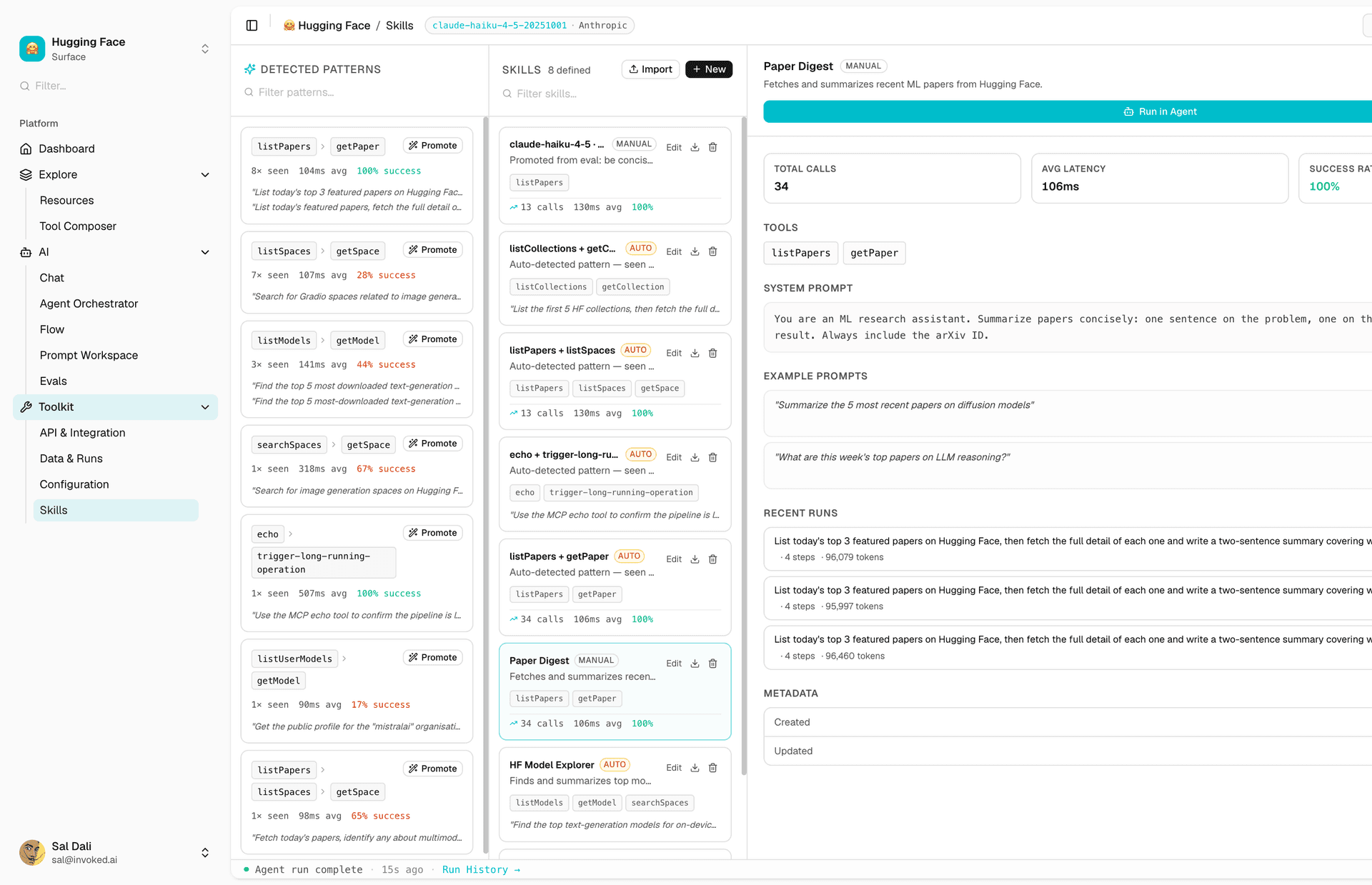Open the Sal Dali account menu
Image resolution: width=1372 pixels, height=885 pixels.
(205, 853)
